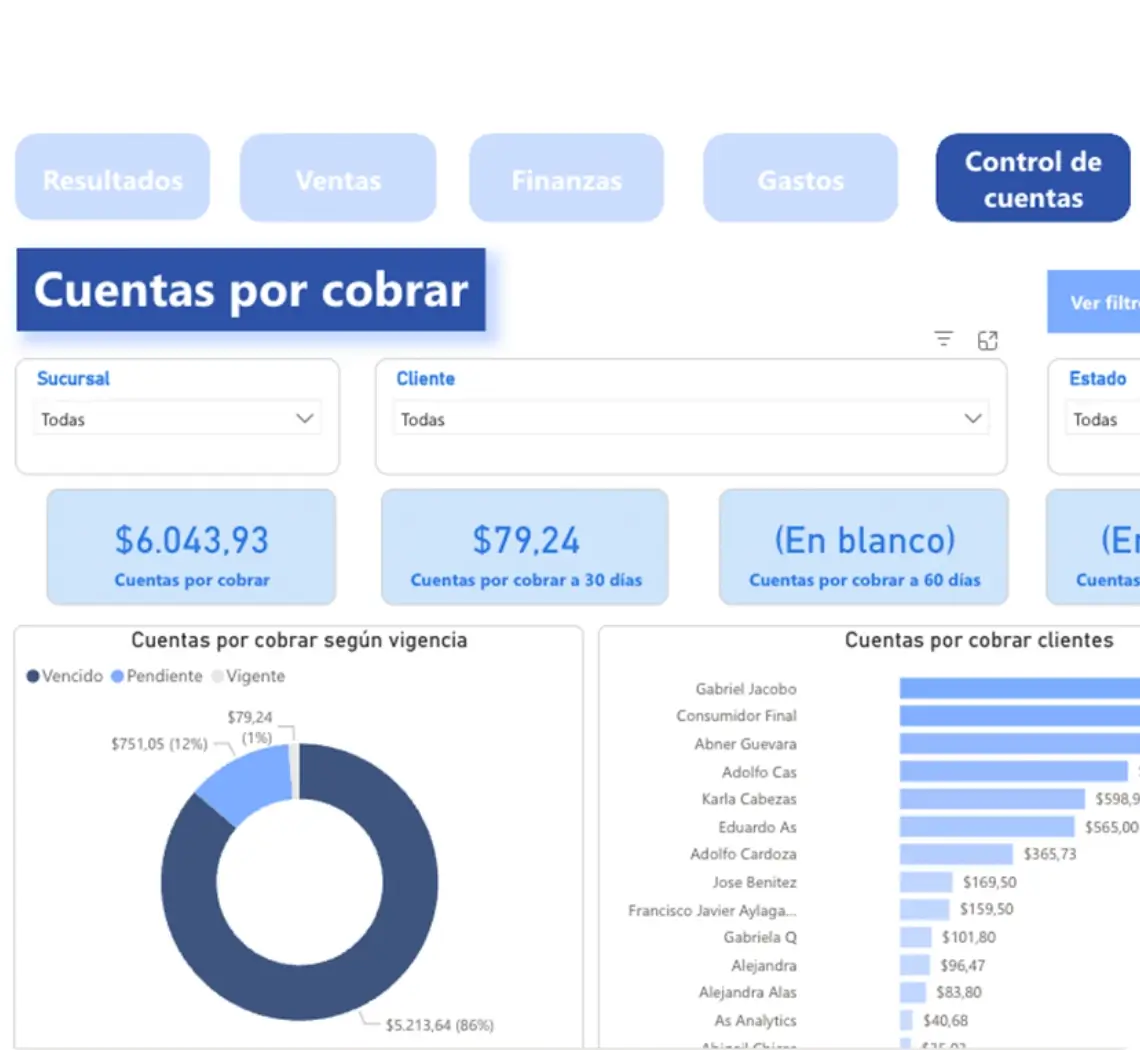Click the Vigente legend color dot

(217, 676)
